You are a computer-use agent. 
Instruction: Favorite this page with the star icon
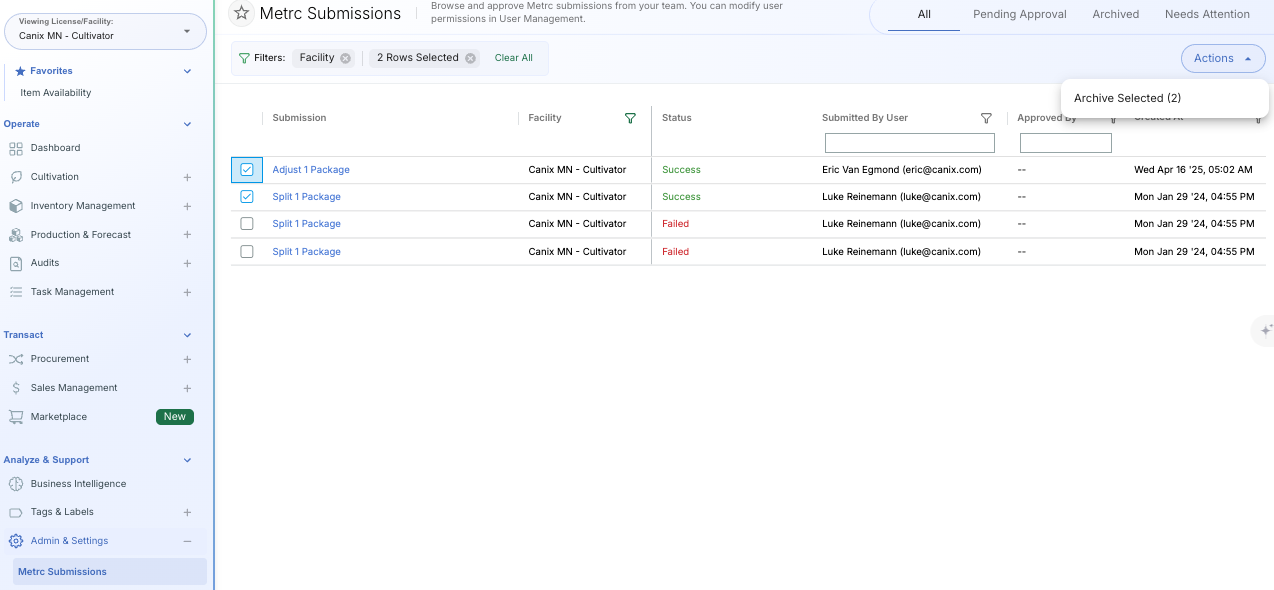tap(241, 13)
